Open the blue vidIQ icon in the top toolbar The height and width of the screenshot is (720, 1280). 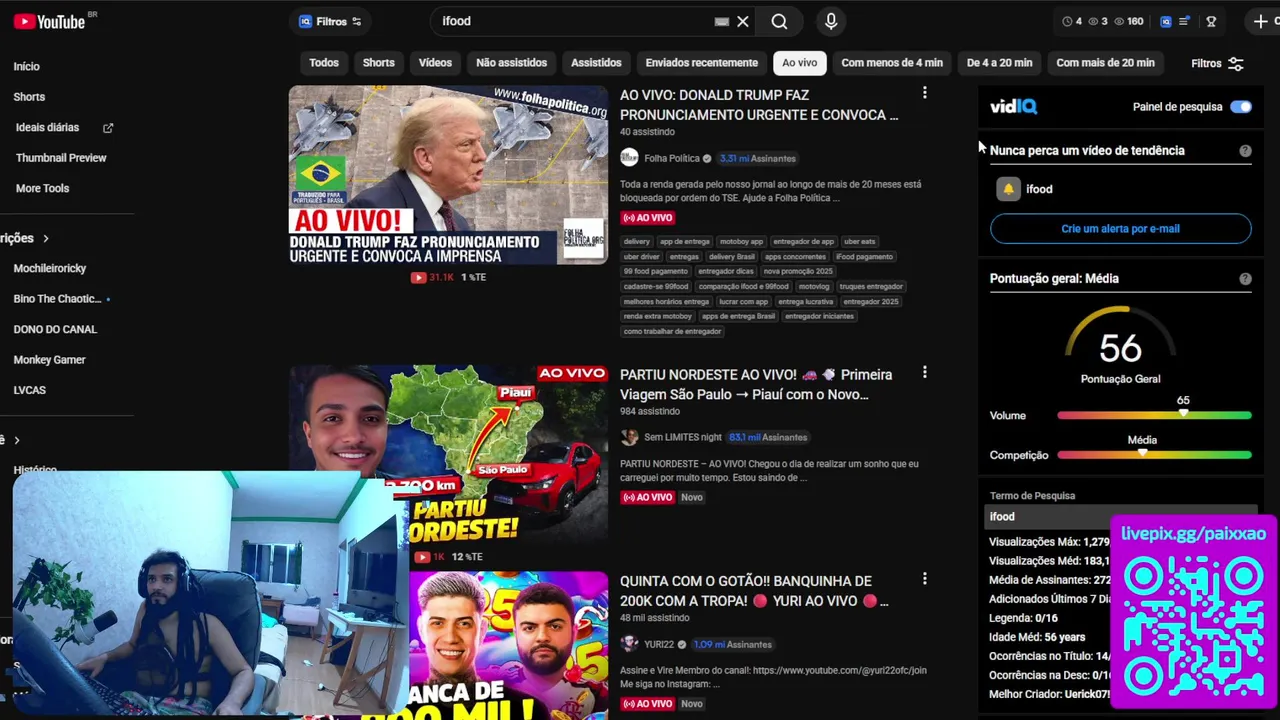[x=1166, y=21]
